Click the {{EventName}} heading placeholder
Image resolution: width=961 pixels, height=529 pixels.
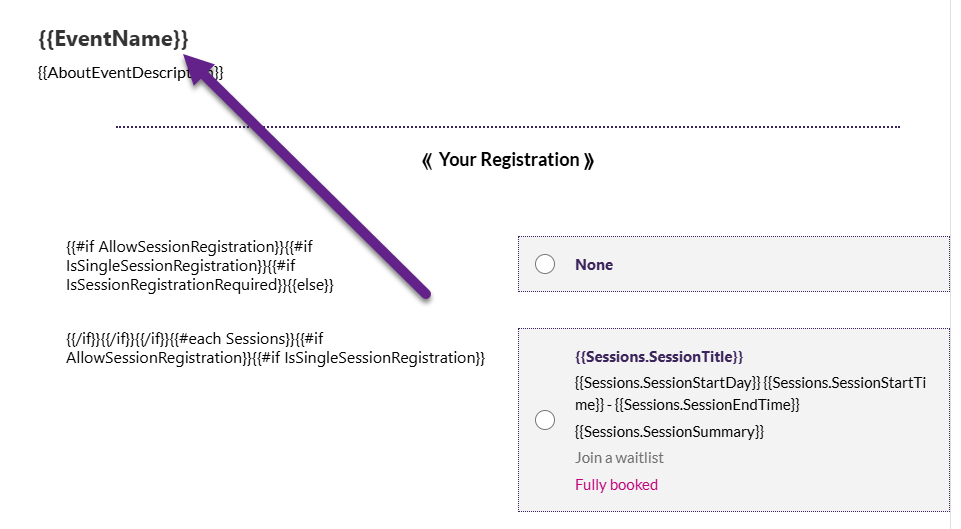click(x=112, y=39)
